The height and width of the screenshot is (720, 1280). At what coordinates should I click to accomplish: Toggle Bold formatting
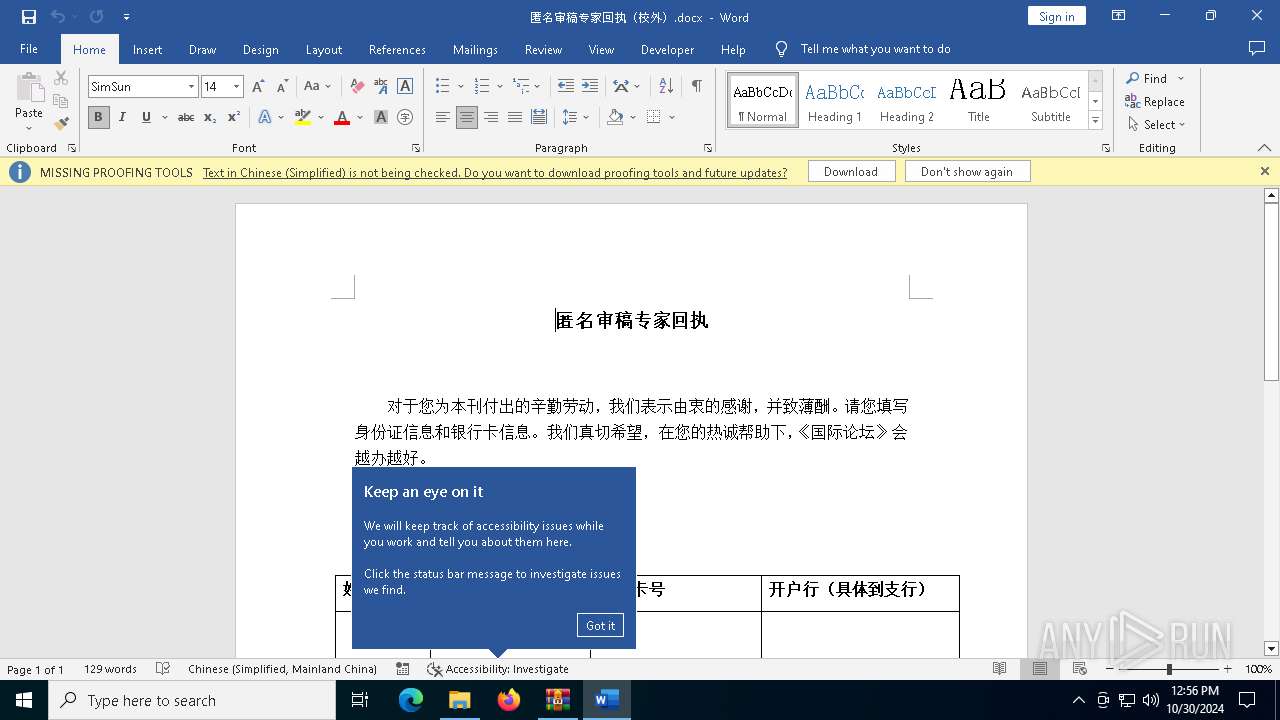[98, 117]
